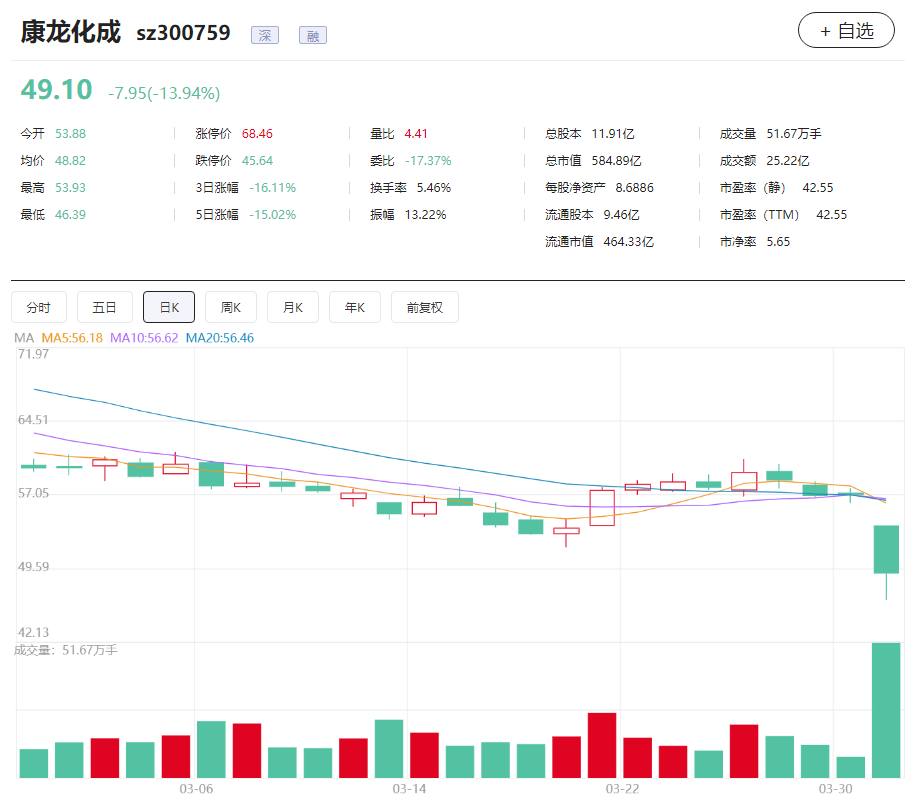
Task: Click the 成交量: 51.67万手 volume chart label
Action: pyautogui.click(x=66, y=650)
